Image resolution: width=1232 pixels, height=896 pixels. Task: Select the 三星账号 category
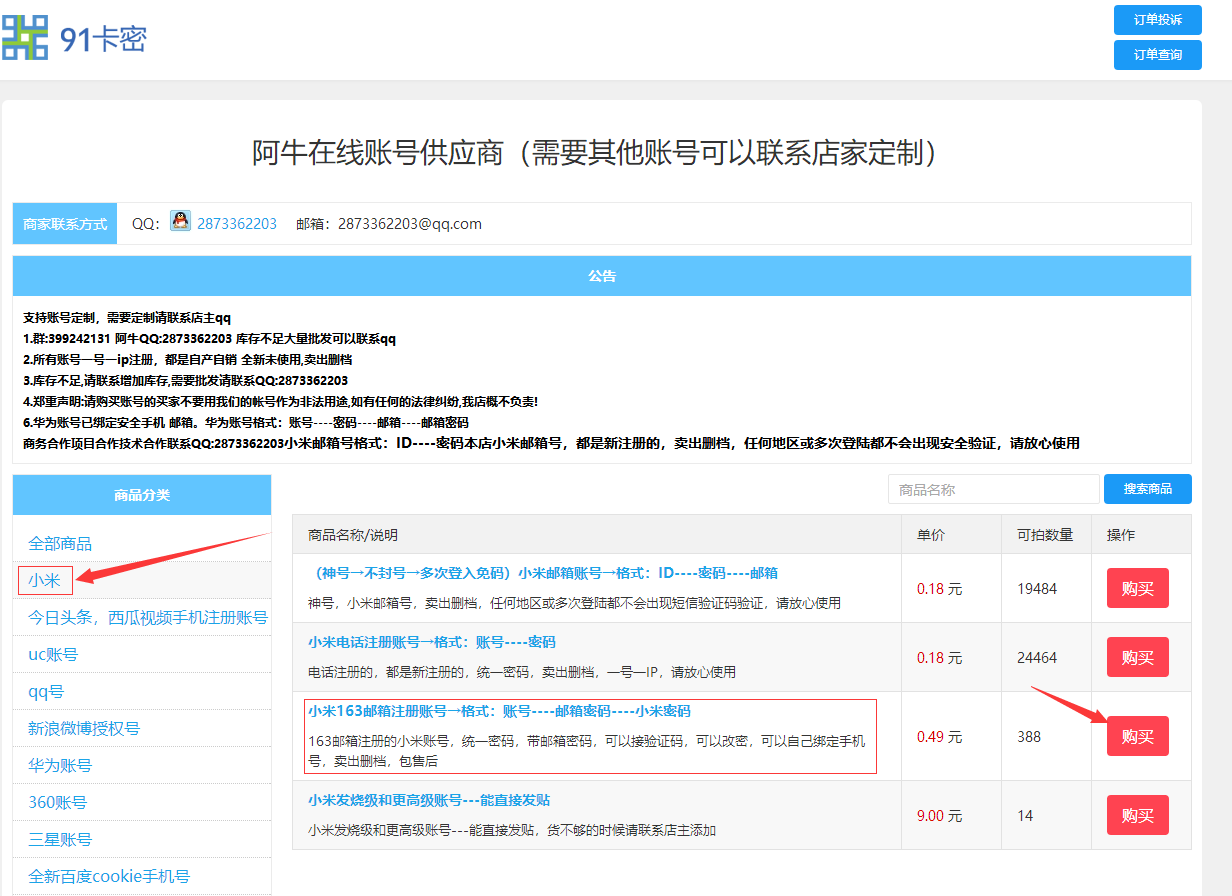pyautogui.click(x=60, y=840)
